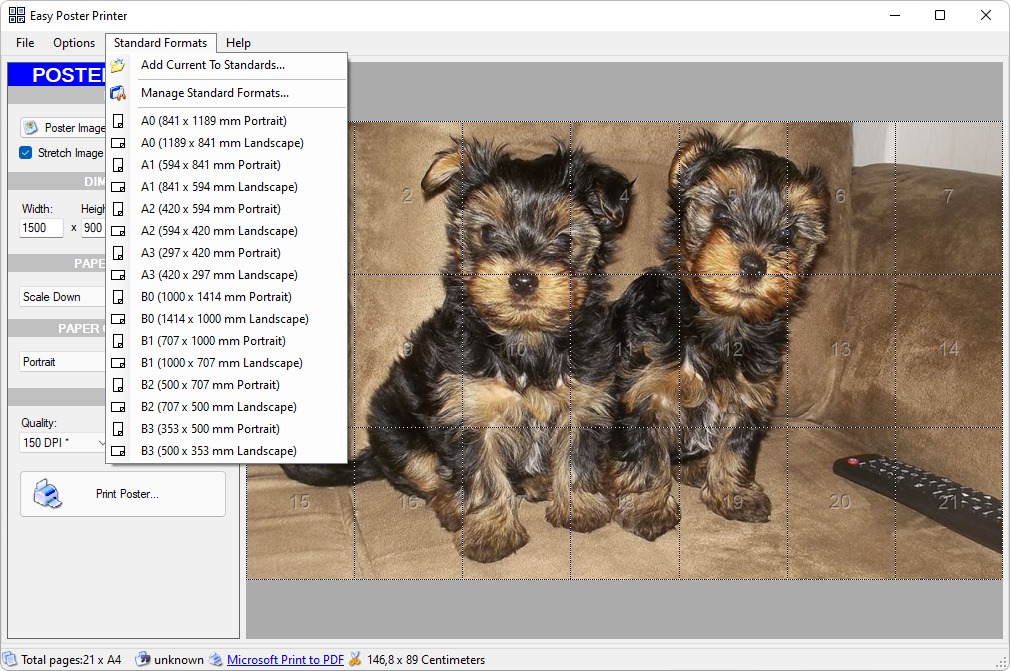The height and width of the screenshot is (671, 1010).
Task: Click landscape page icon beside B3 500 x 353
Action: pos(118,451)
